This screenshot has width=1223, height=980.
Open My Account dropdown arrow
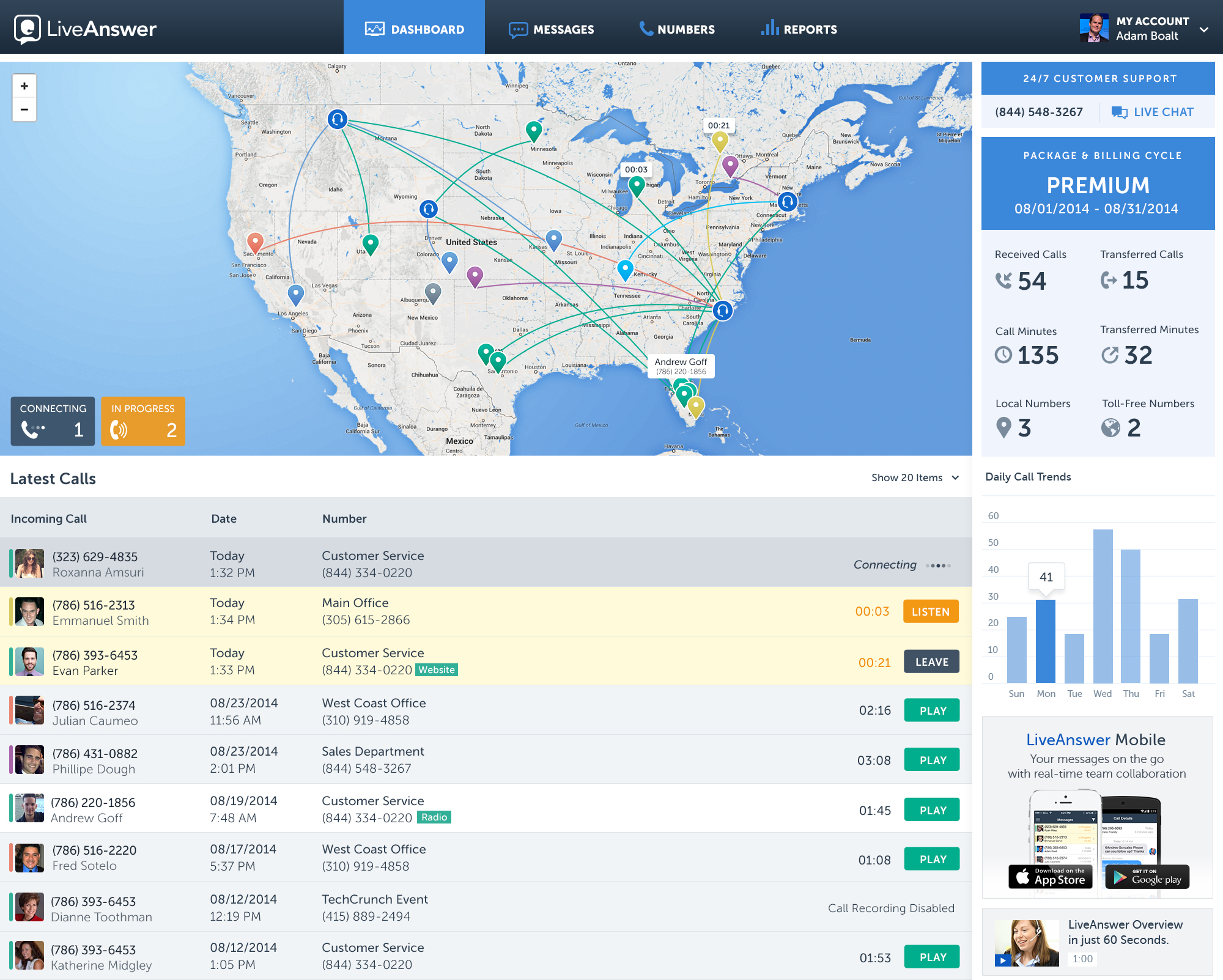tap(1203, 29)
